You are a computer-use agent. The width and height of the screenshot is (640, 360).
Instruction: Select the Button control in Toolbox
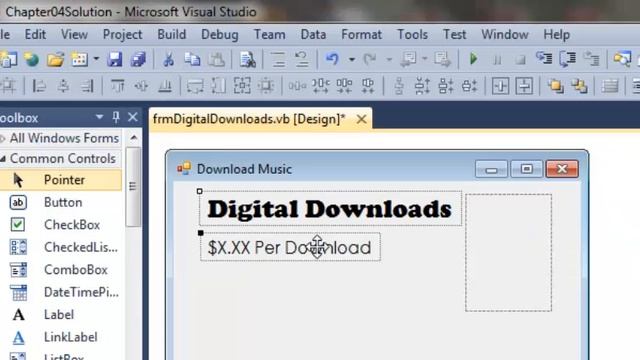point(61,202)
